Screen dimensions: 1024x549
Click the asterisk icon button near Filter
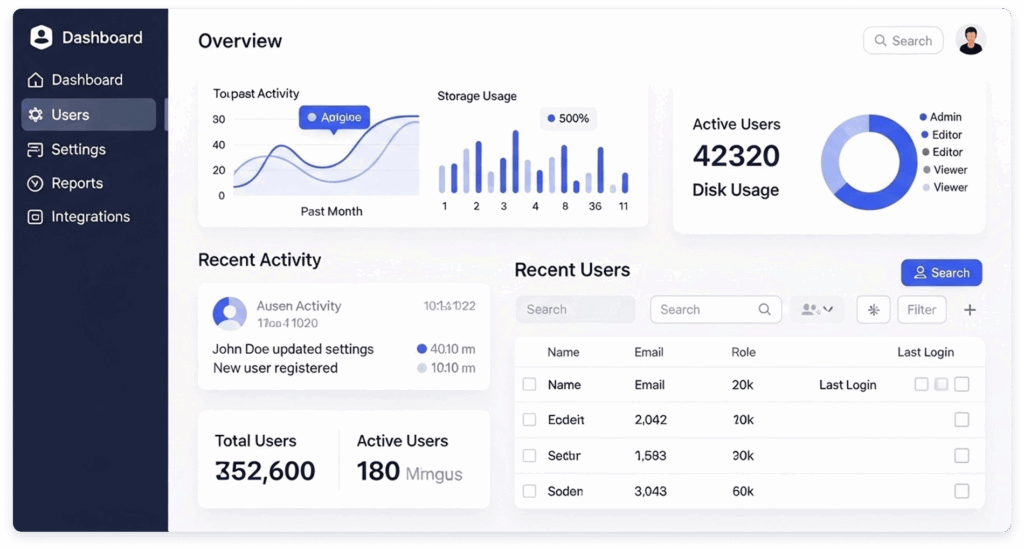873,310
